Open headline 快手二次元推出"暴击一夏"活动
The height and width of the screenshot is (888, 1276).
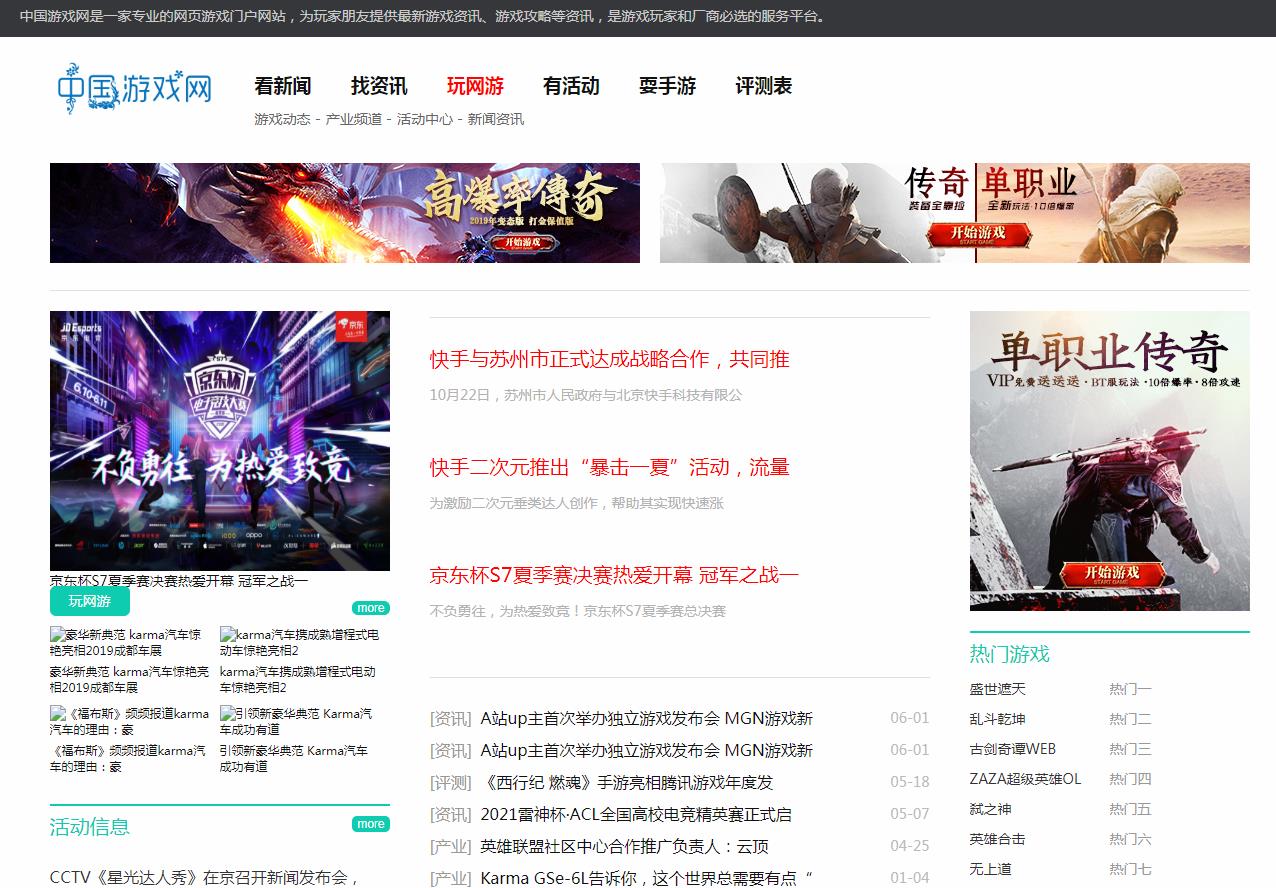point(610,467)
